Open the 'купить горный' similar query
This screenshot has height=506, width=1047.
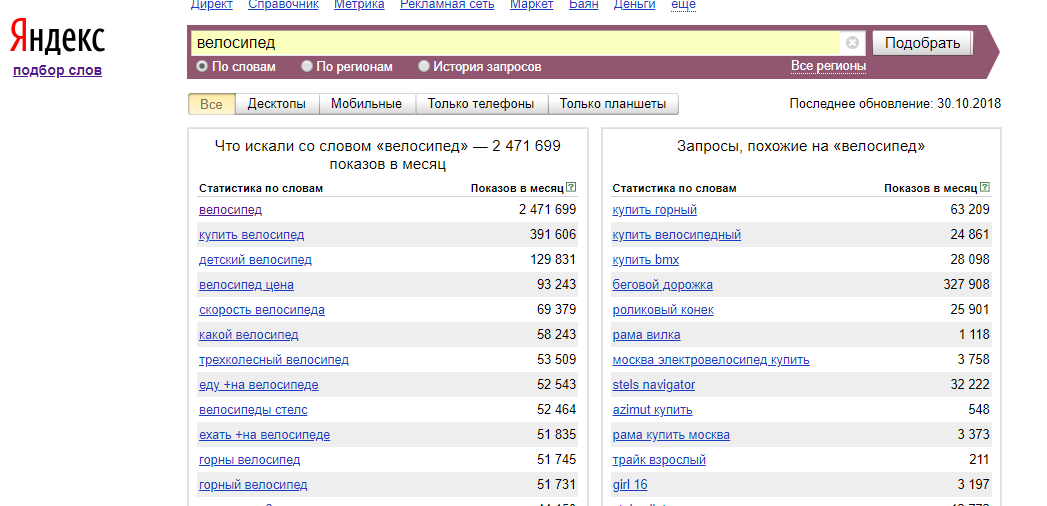coord(654,210)
